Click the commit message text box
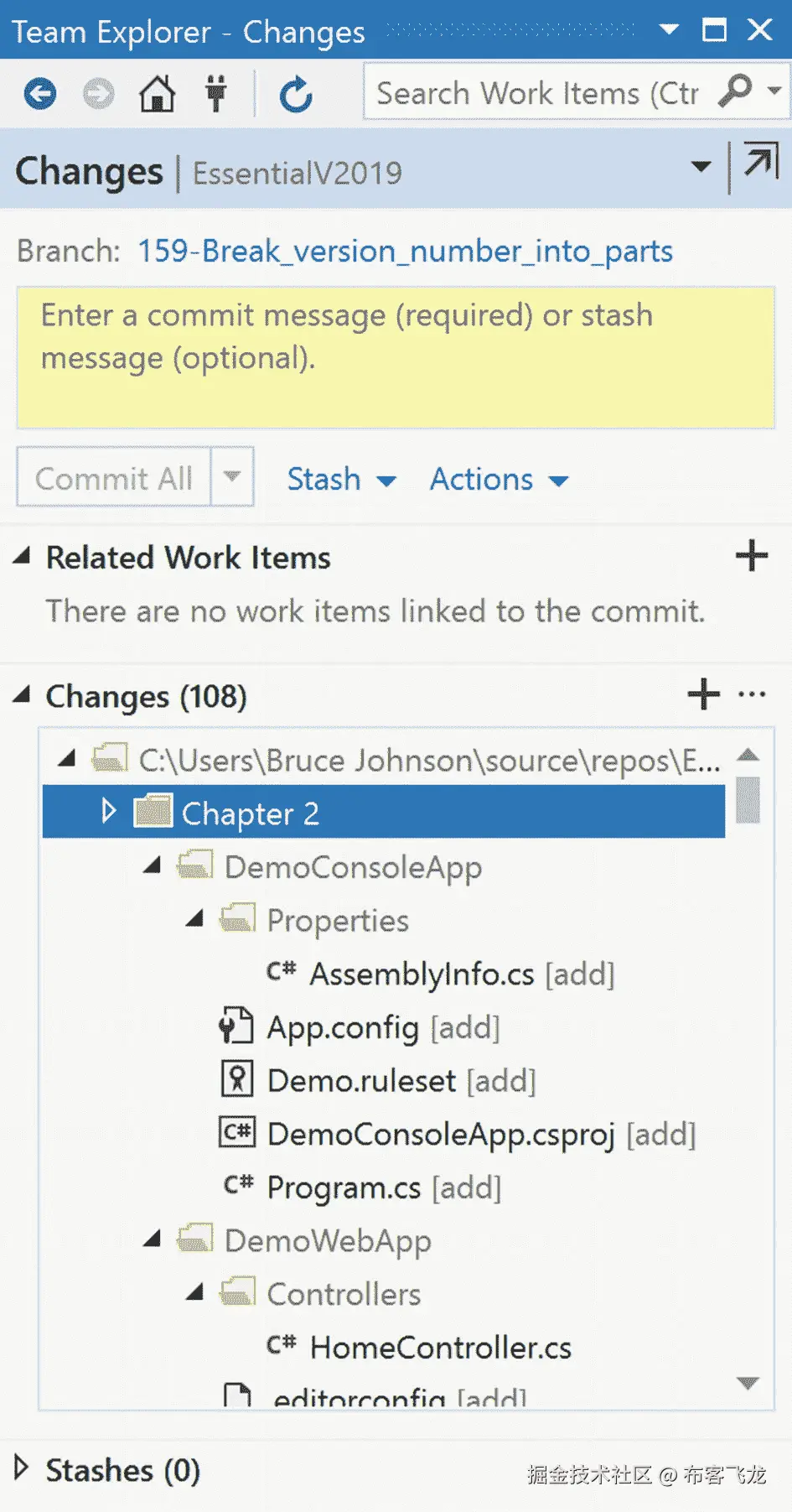This screenshot has height=1512, width=792. [396, 358]
